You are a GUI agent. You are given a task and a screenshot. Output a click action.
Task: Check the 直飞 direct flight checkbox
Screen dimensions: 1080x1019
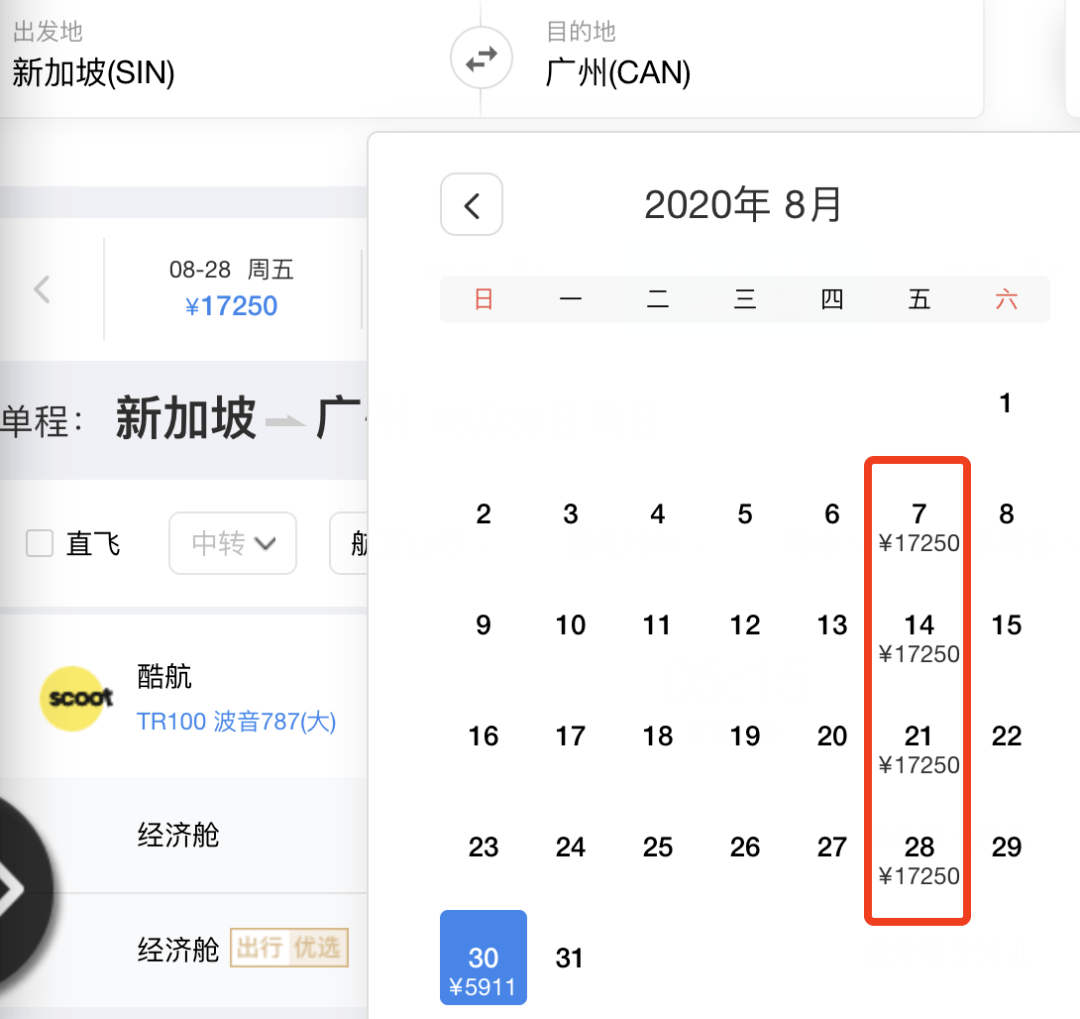pos(39,543)
